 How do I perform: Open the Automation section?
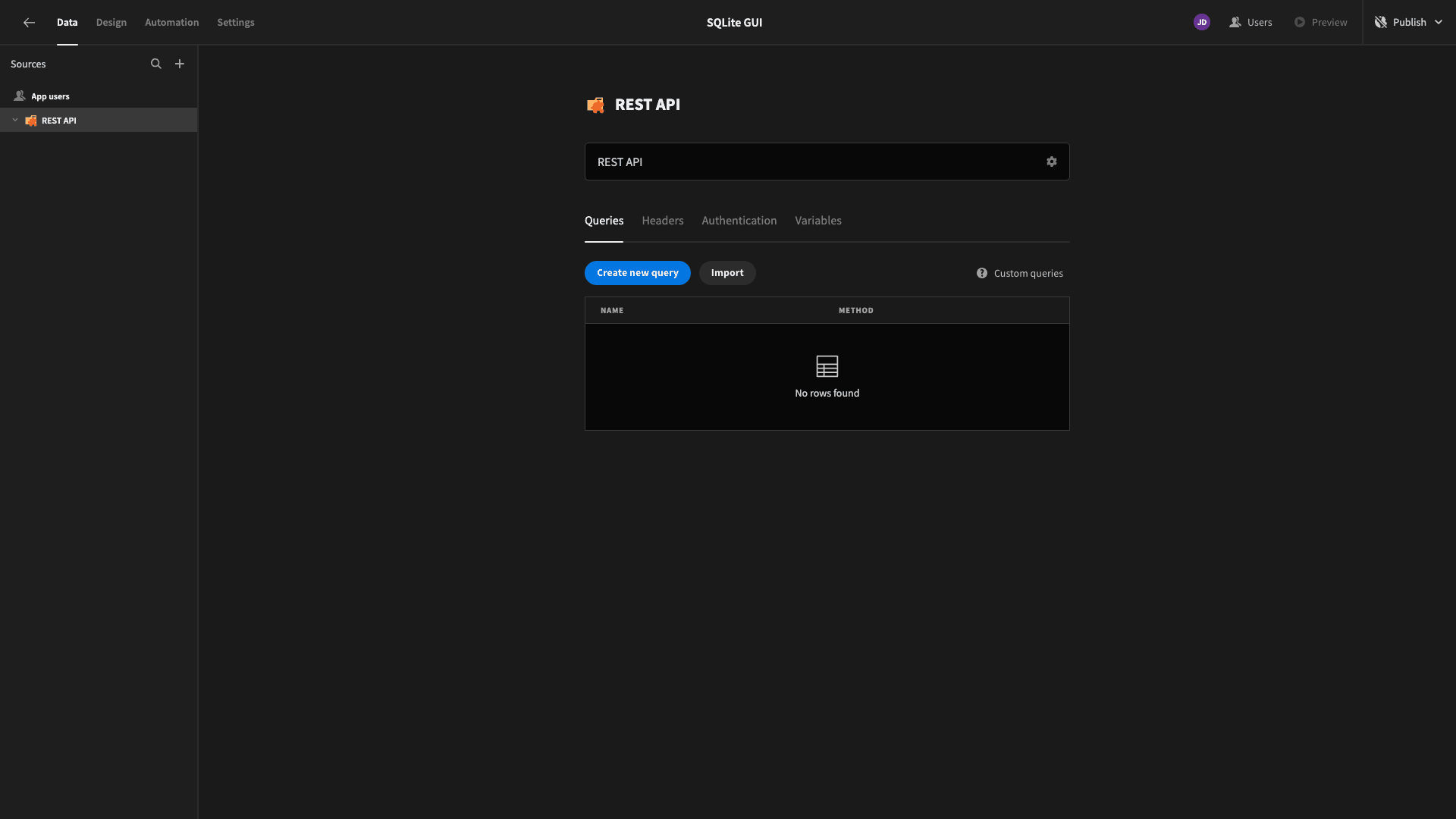pyautogui.click(x=172, y=22)
